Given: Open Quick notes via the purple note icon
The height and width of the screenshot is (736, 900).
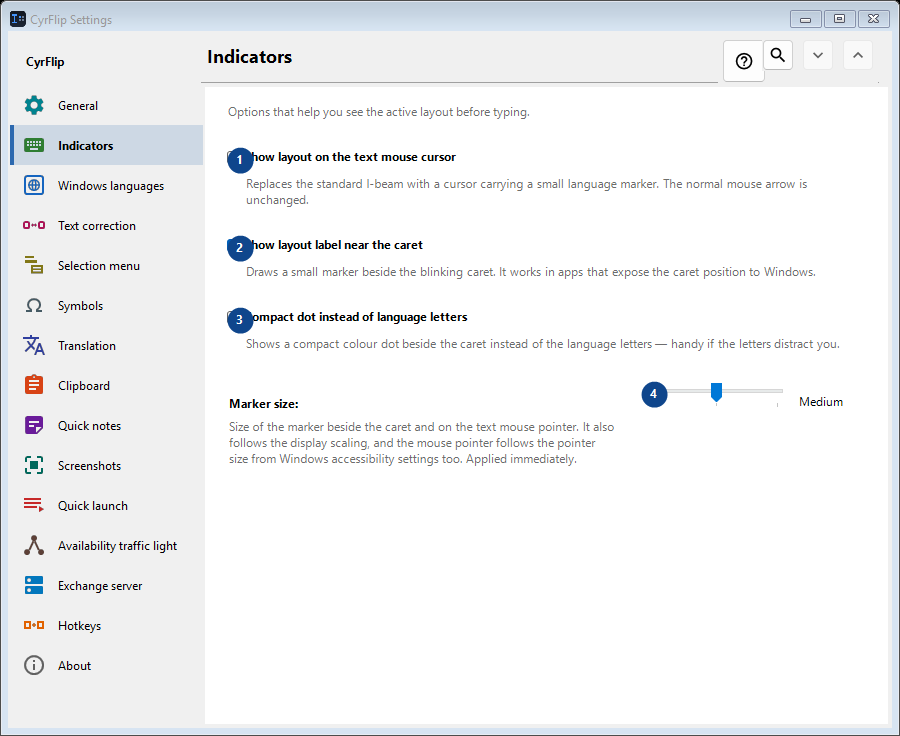Looking at the screenshot, I should [34, 425].
